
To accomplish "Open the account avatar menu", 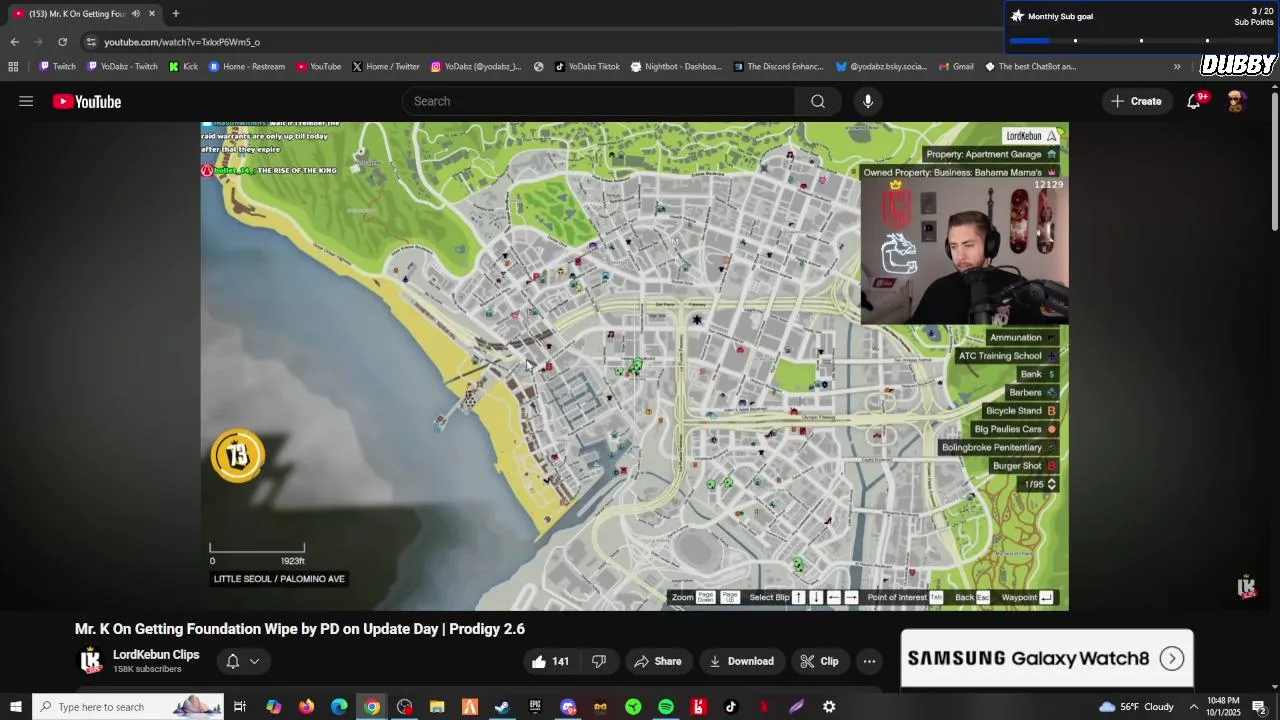I will (1237, 101).
